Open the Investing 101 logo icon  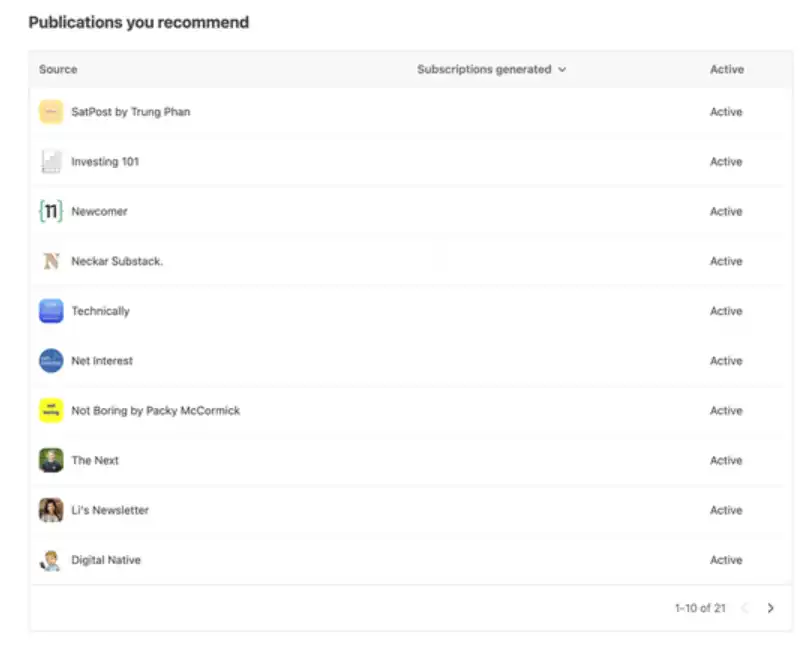[51, 162]
